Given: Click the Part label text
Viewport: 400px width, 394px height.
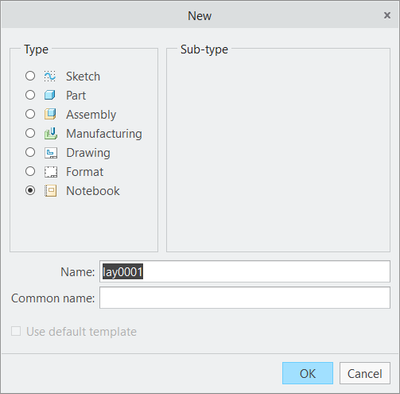Looking at the screenshot, I should pyautogui.click(x=76, y=95).
